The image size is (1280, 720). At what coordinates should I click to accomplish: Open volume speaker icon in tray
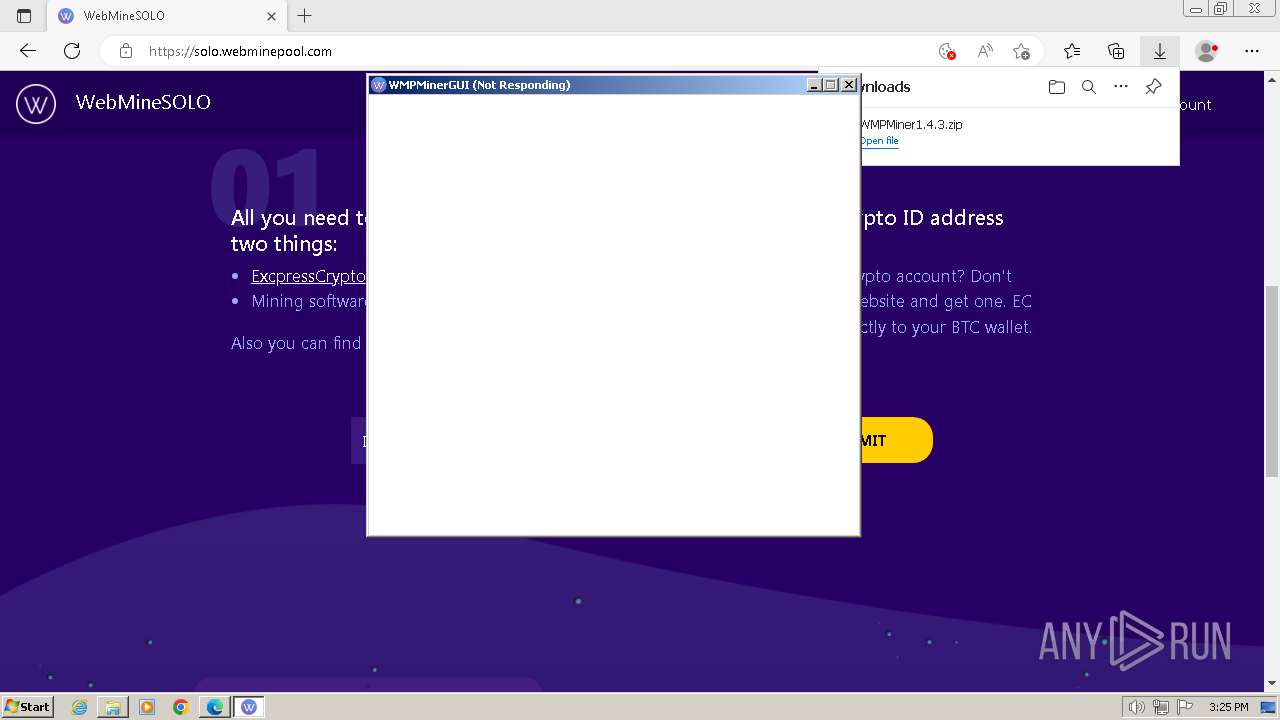[1137, 707]
